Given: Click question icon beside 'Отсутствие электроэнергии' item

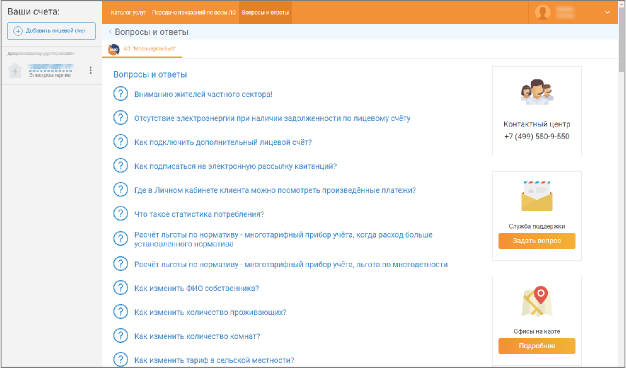Looking at the screenshot, I should click(121, 118).
